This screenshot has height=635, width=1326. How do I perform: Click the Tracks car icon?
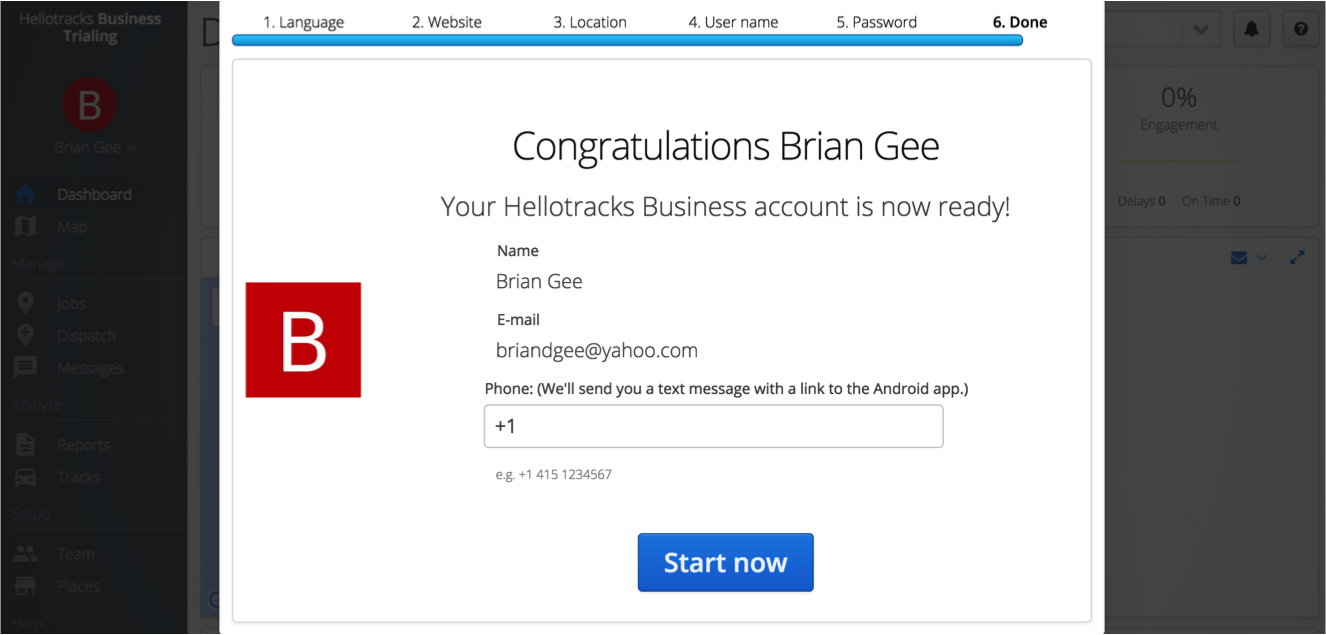coord(26,477)
